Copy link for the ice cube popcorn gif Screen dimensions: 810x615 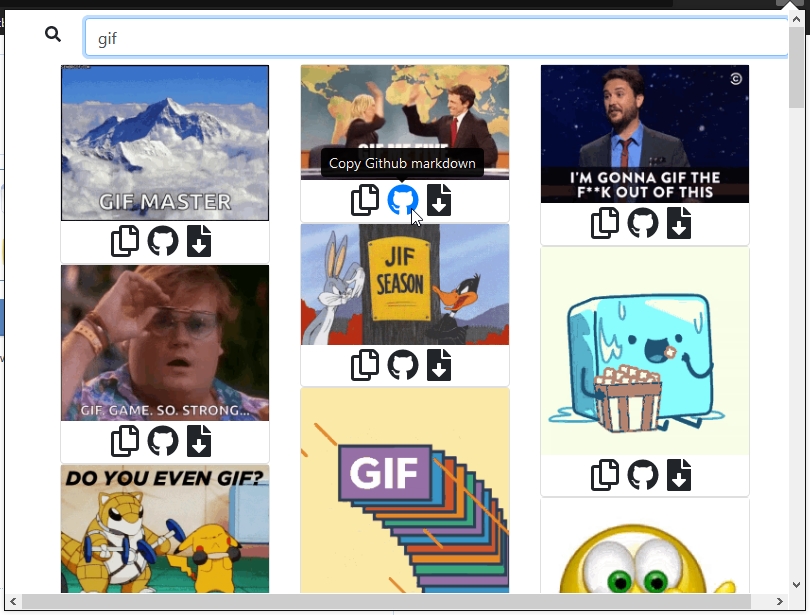[605, 475]
